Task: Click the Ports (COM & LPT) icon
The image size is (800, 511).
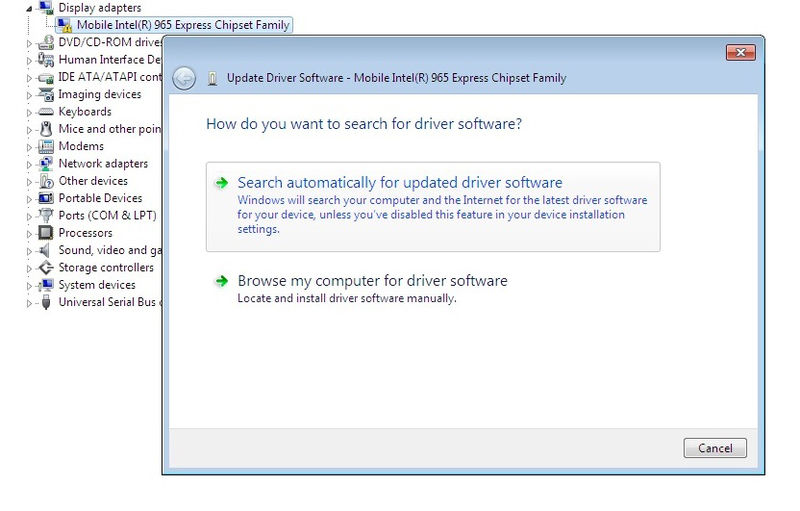Action: pyautogui.click(x=45, y=215)
